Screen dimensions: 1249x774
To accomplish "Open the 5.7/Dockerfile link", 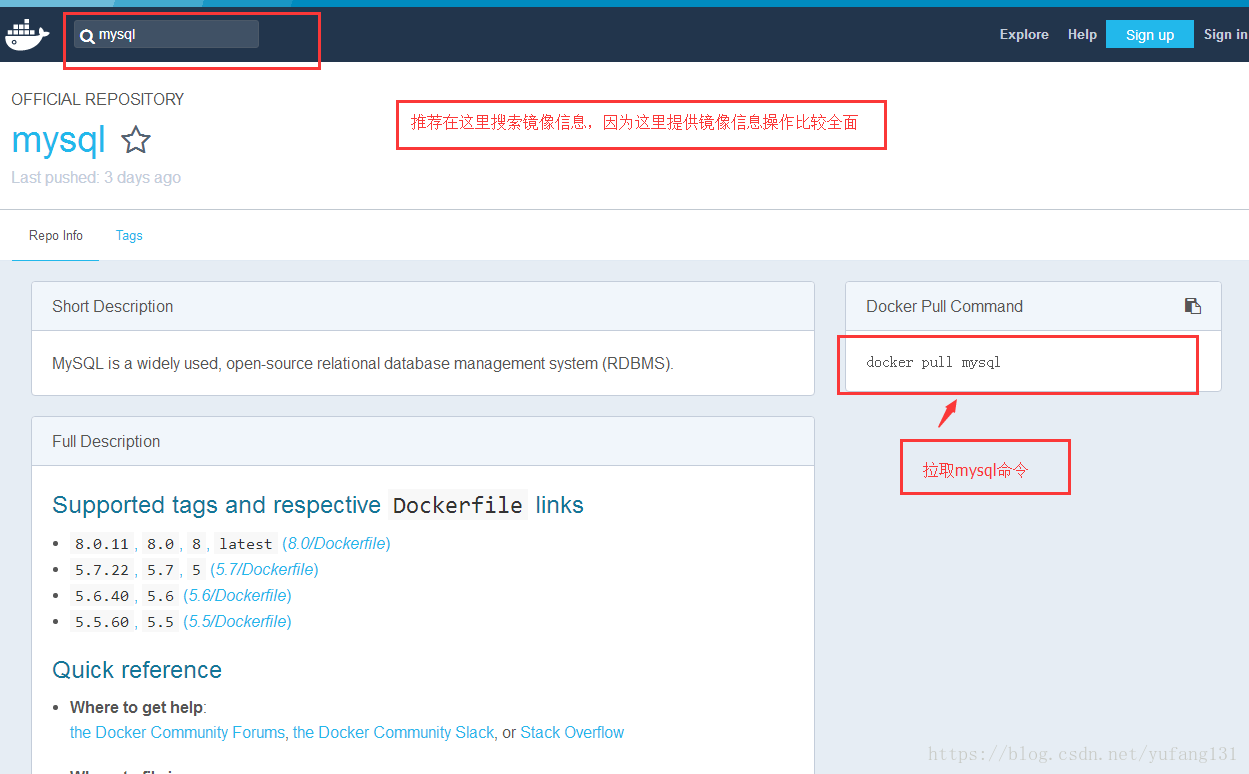I will [x=264, y=570].
